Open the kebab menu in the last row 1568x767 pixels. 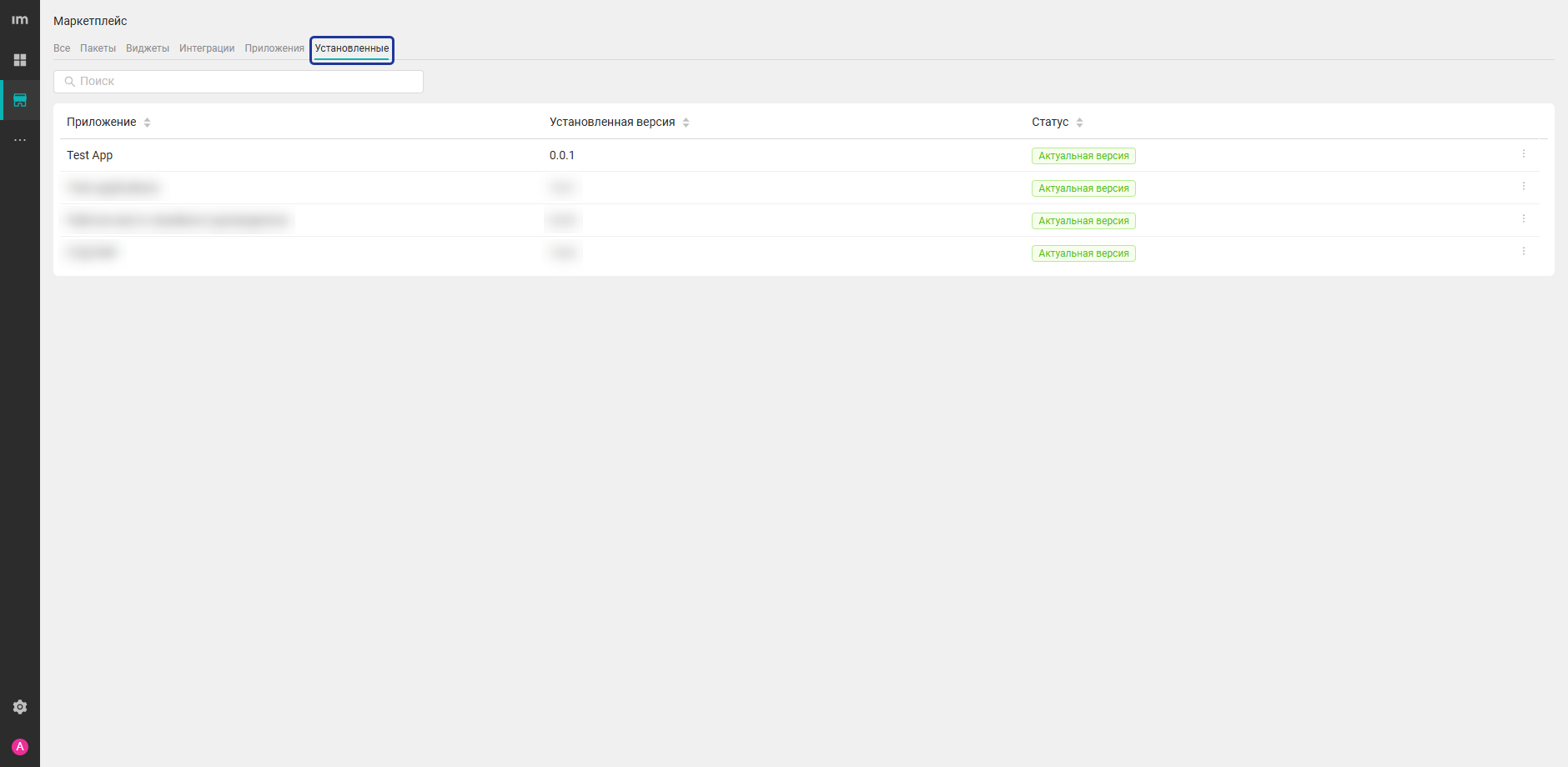click(1523, 252)
